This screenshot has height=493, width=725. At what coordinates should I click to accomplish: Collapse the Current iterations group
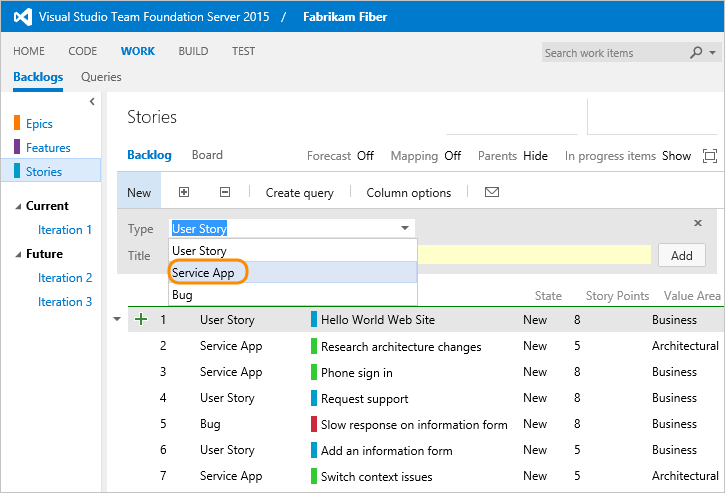[17, 206]
